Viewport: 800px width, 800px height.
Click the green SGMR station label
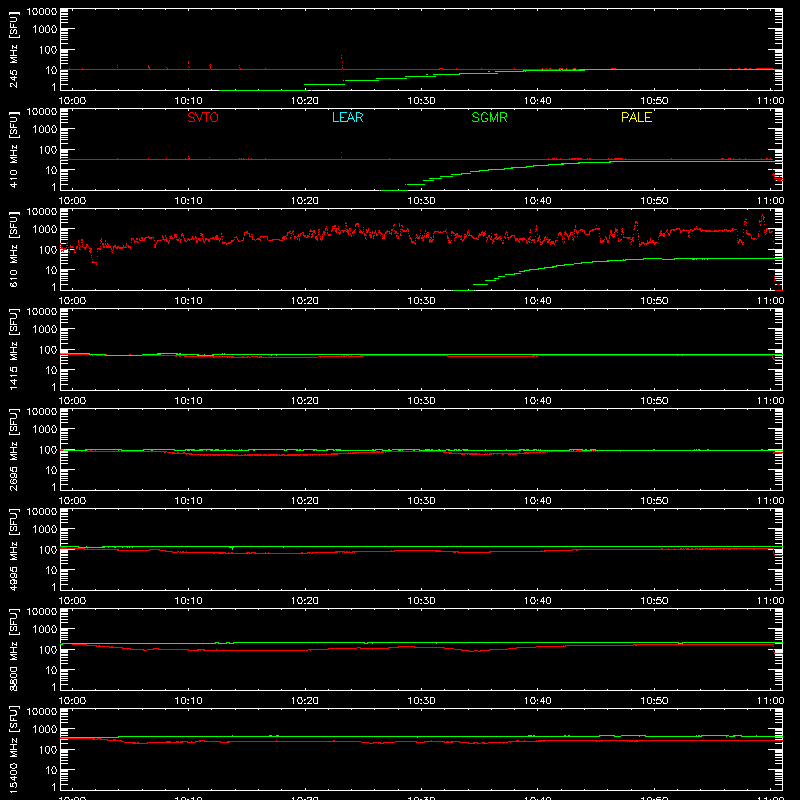click(489, 117)
